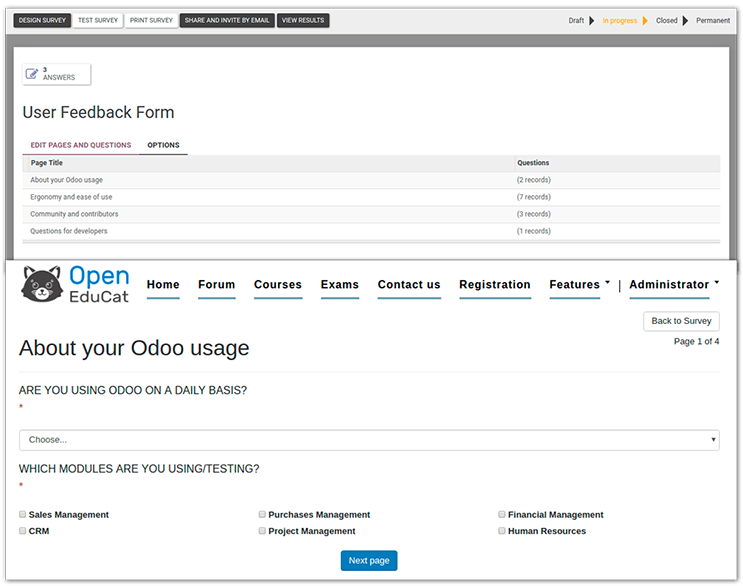Open the Forum menu link

(217, 285)
